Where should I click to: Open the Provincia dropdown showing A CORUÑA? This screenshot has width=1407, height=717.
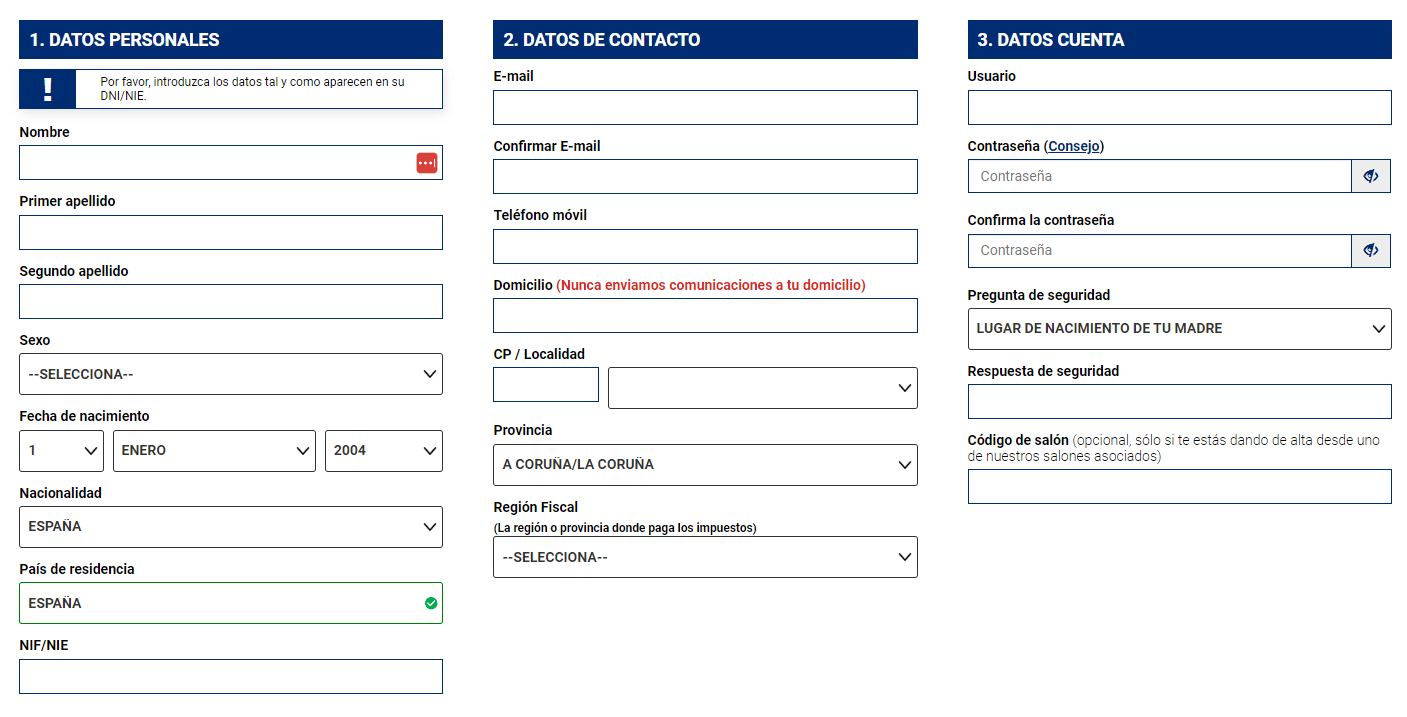click(x=705, y=464)
